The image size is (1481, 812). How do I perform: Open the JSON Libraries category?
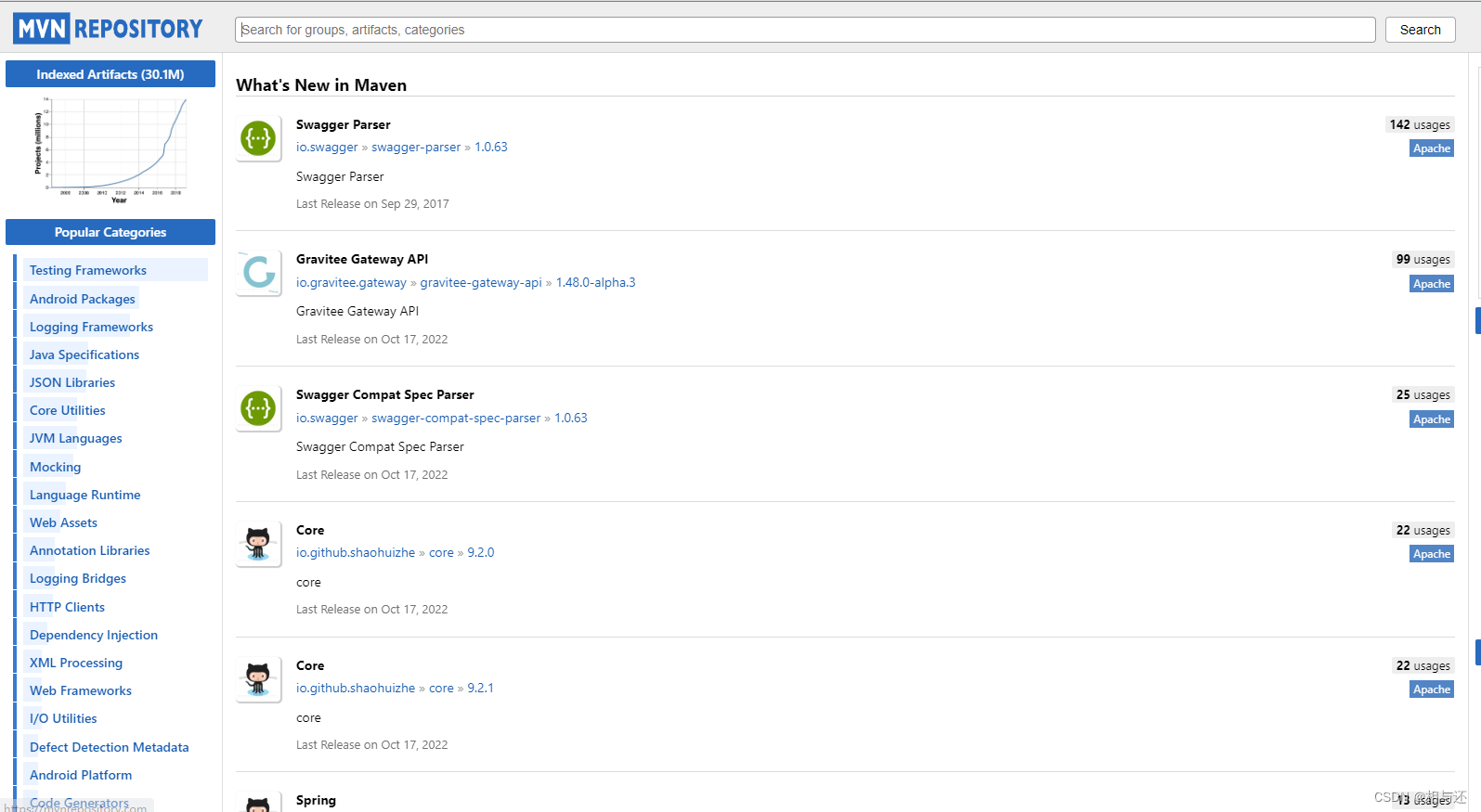pos(72,382)
